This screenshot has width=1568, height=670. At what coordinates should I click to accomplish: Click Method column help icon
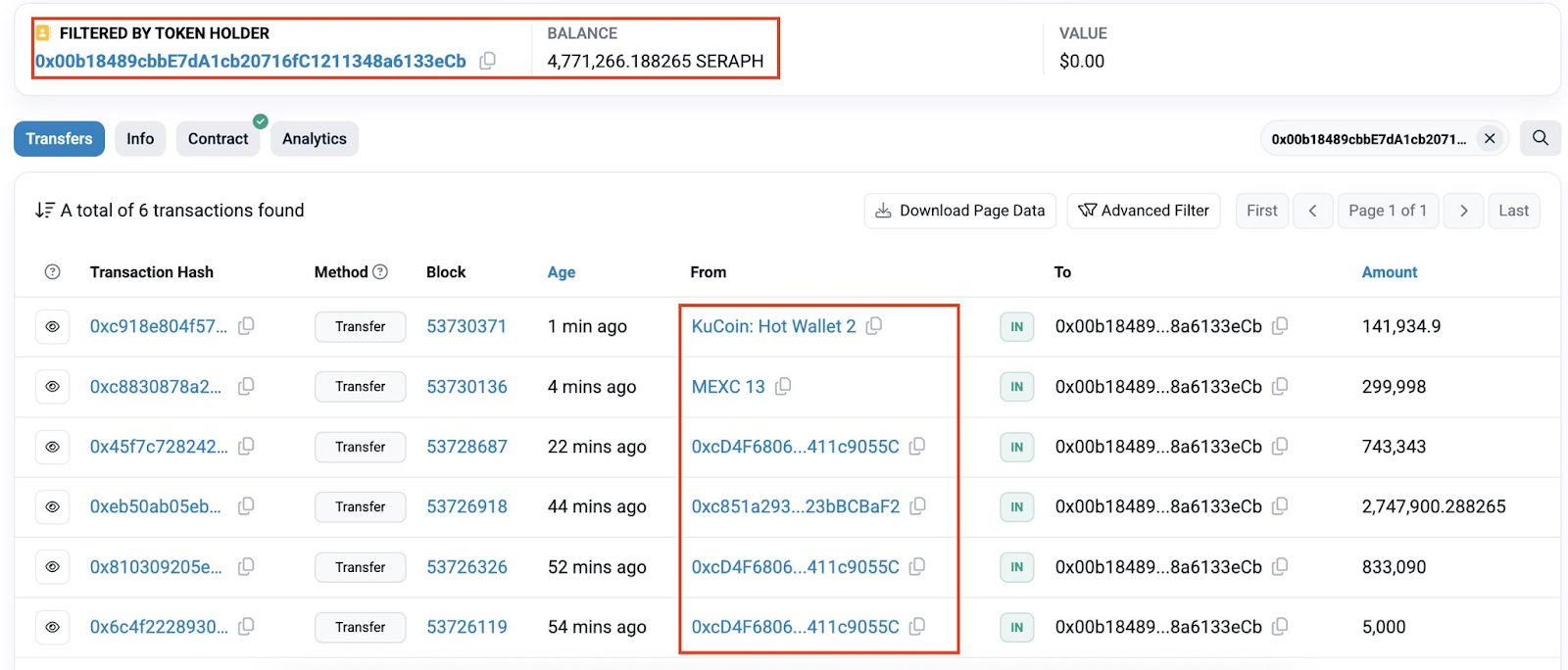(x=380, y=272)
